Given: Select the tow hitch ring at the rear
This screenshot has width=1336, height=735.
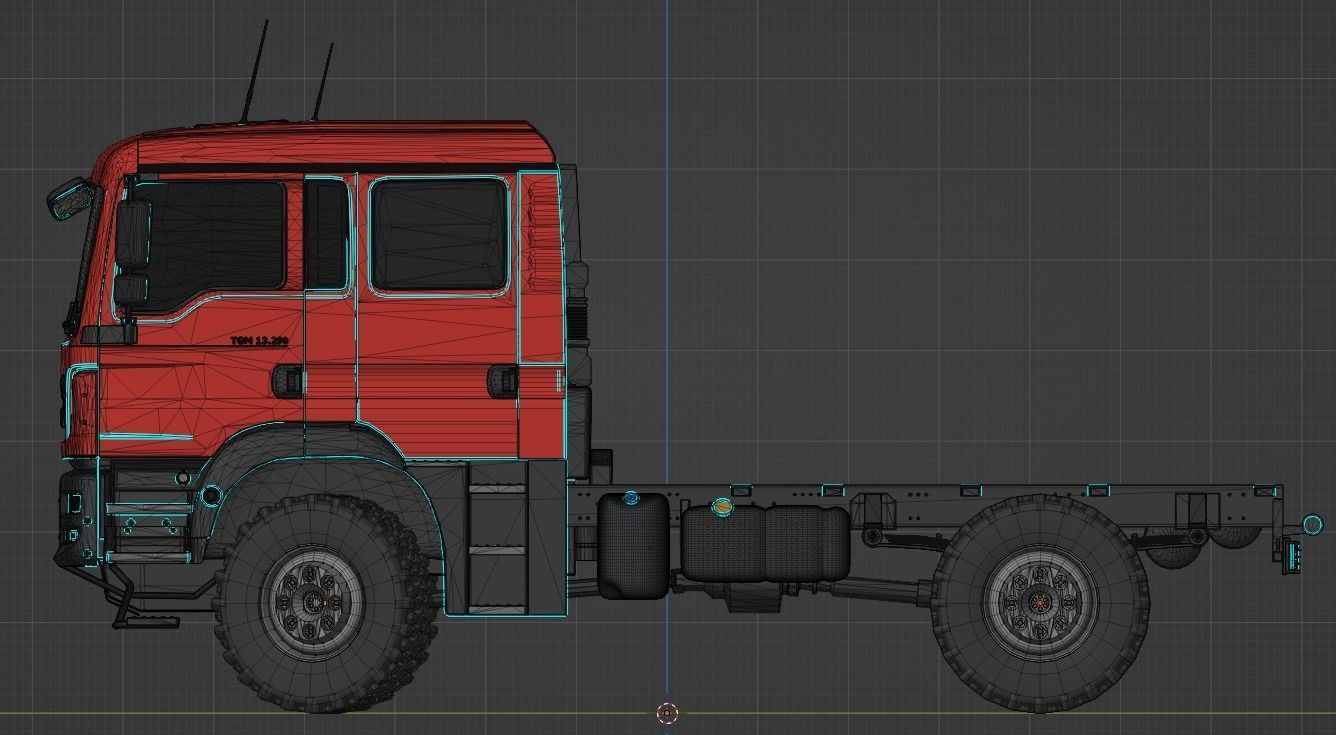Looking at the screenshot, I should 1312,525.
